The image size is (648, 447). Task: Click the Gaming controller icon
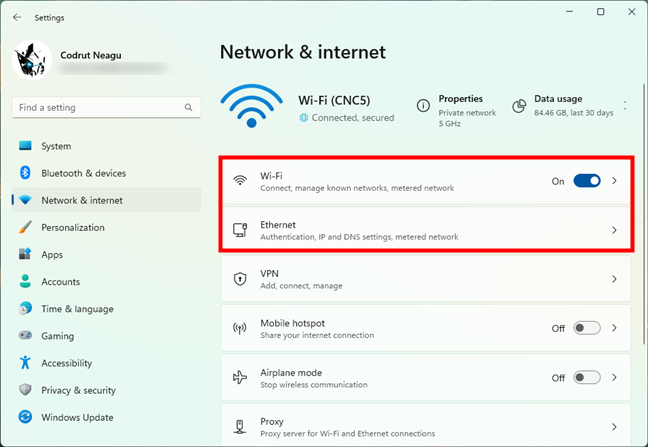26,336
